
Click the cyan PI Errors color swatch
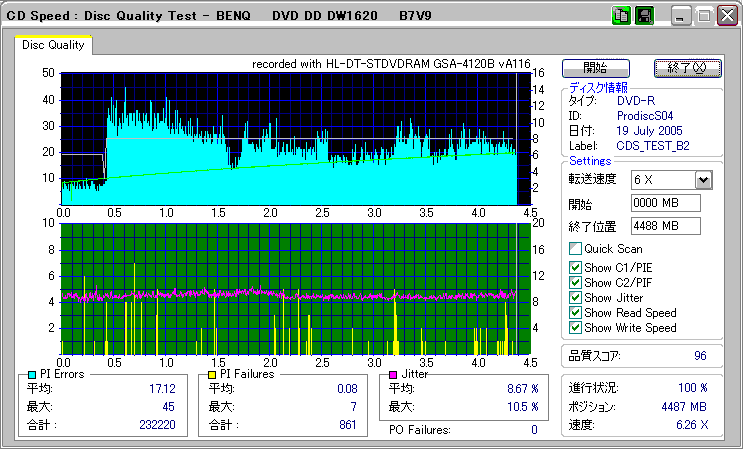33,374
